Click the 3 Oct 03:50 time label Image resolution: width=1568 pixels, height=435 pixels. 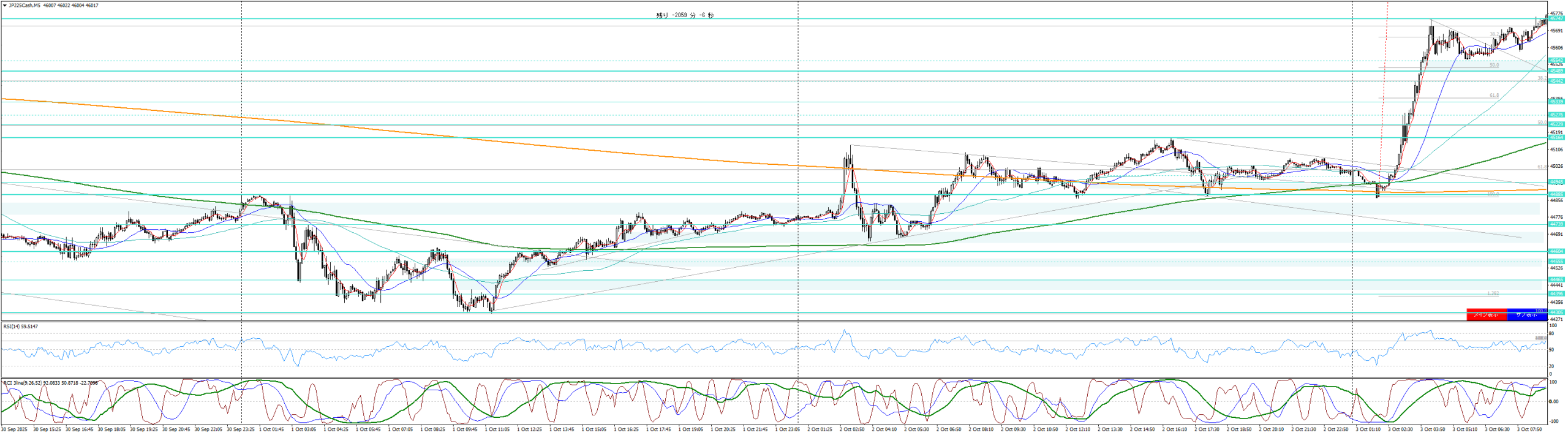pos(1433,429)
